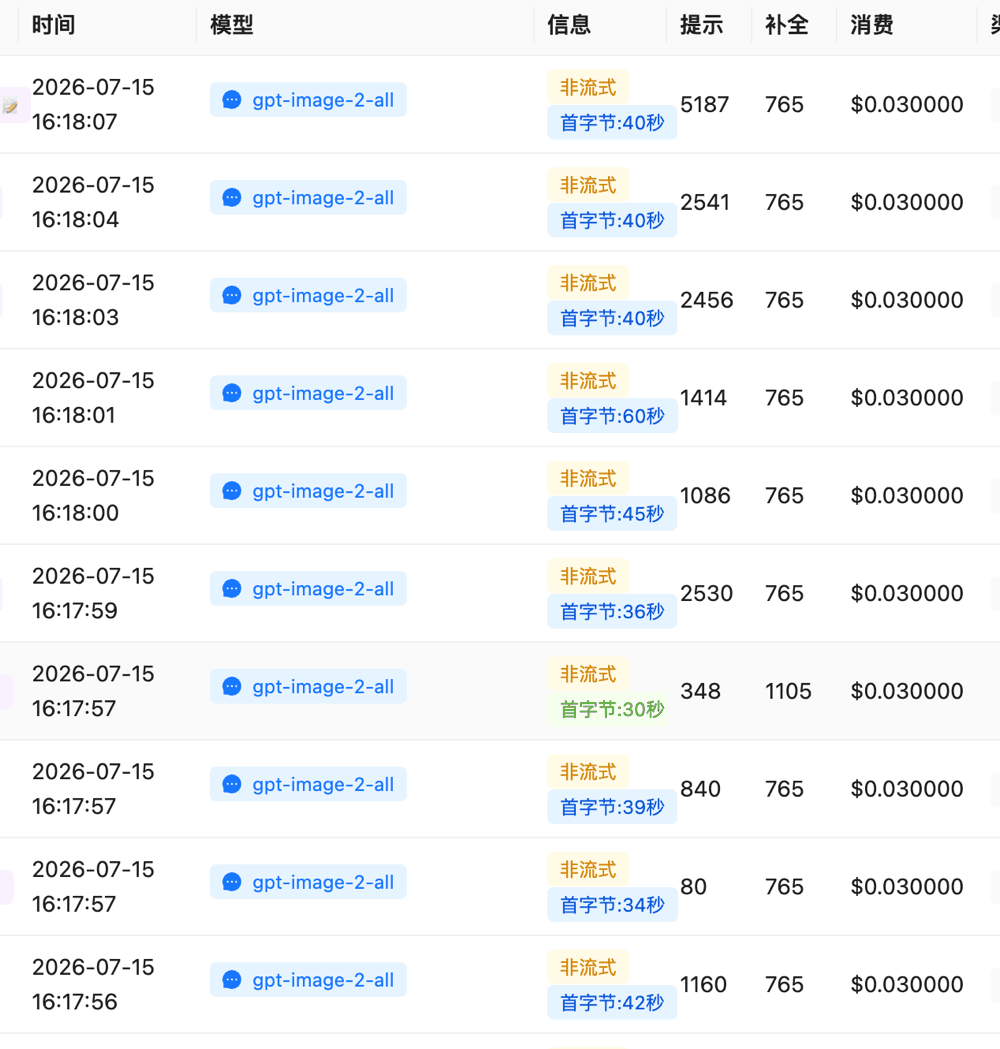Click the 765 completion value in the 16:18:07 row
Screen dimensions: 1000x1049
pyautogui.click(x=784, y=104)
